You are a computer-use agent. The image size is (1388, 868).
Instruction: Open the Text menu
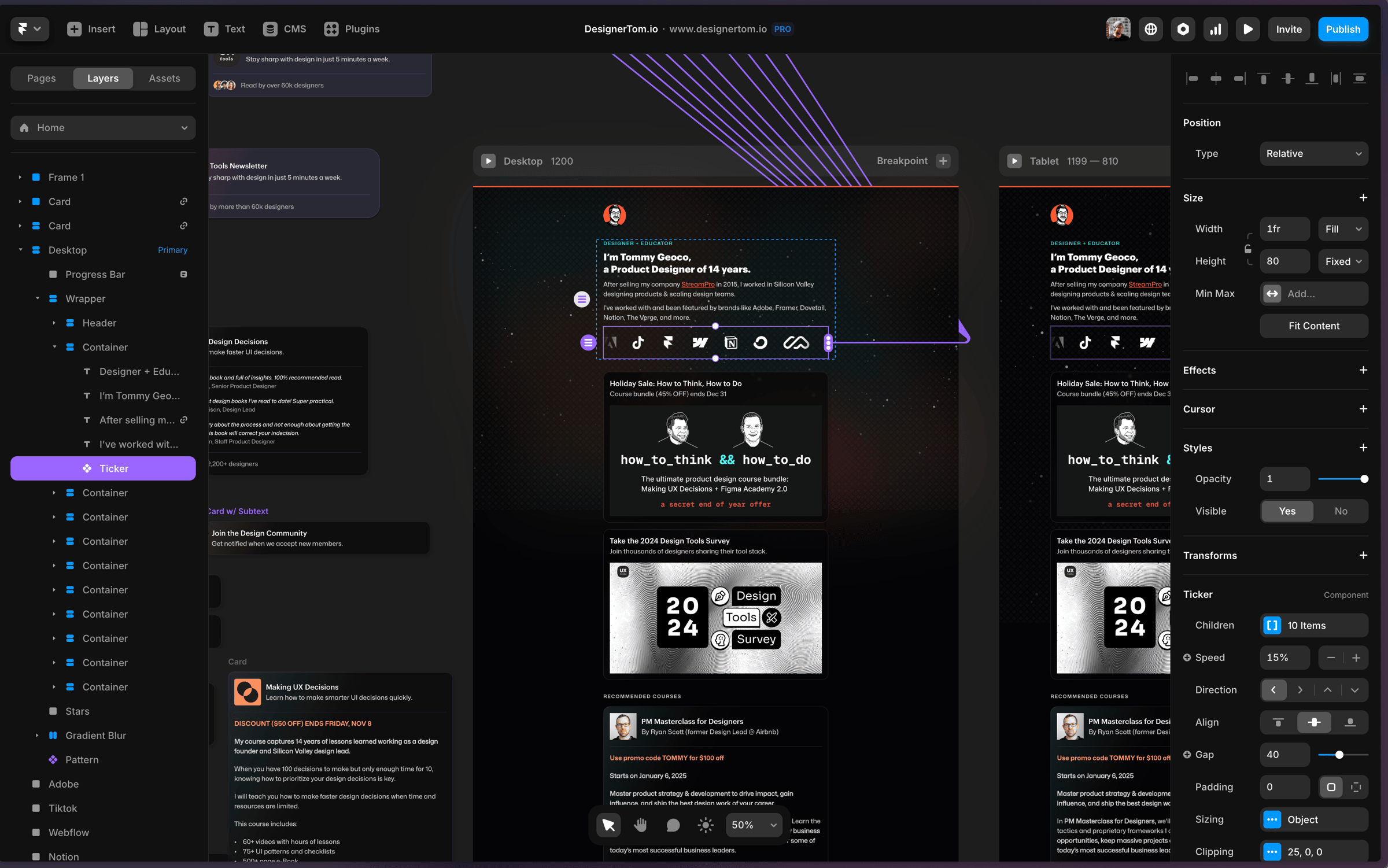(x=224, y=29)
